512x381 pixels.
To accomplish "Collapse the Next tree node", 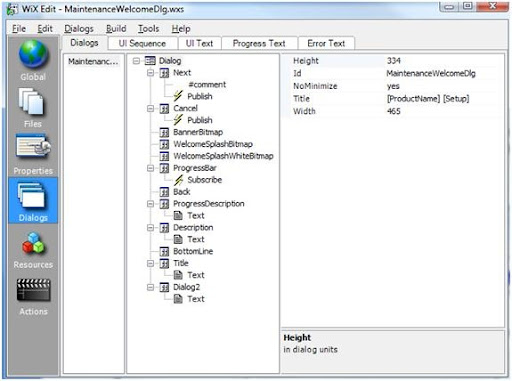I will click(150, 73).
